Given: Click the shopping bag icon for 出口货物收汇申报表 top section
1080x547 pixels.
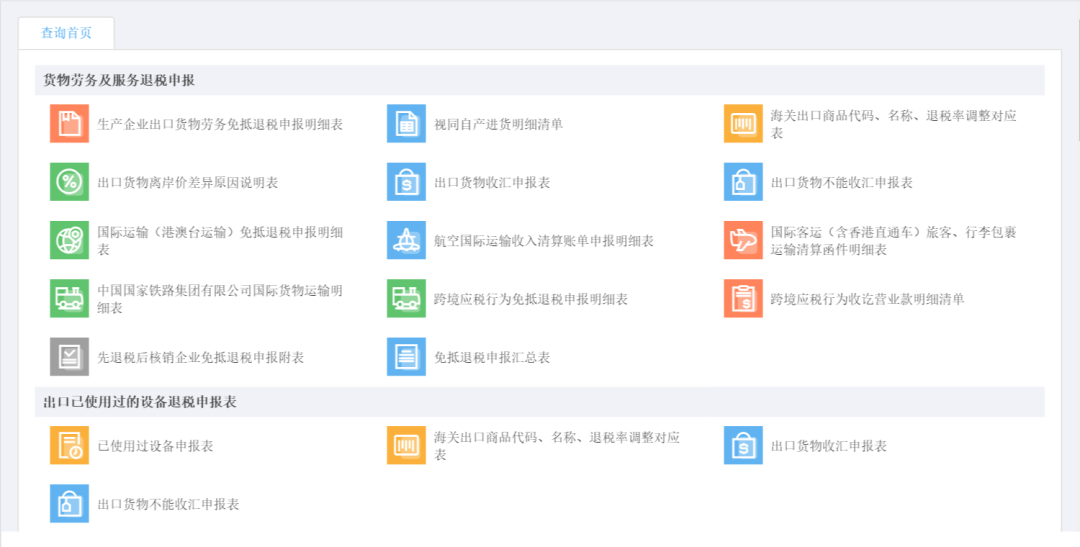Looking at the screenshot, I should (x=406, y=182).
